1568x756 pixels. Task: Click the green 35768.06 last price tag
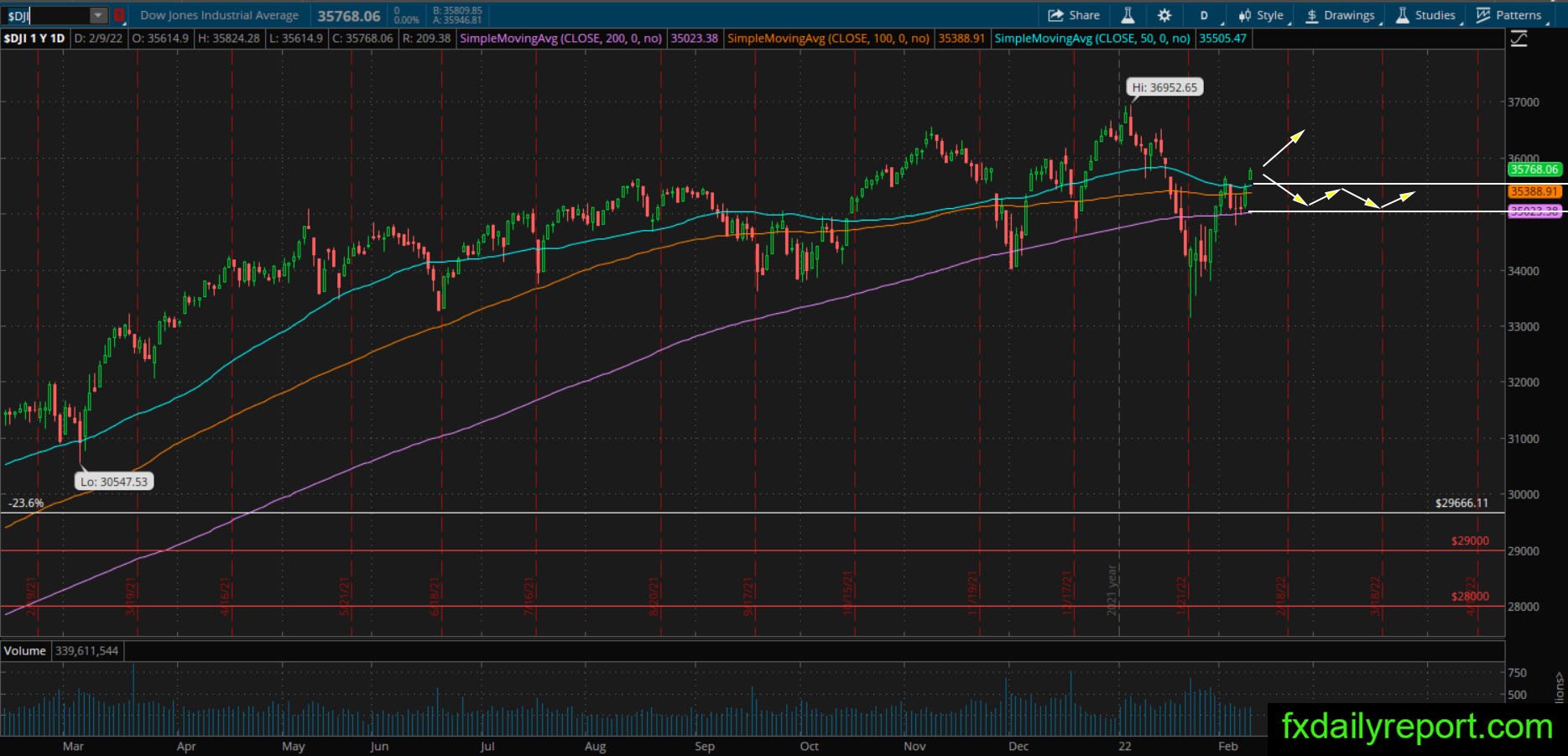[1534, 169]
